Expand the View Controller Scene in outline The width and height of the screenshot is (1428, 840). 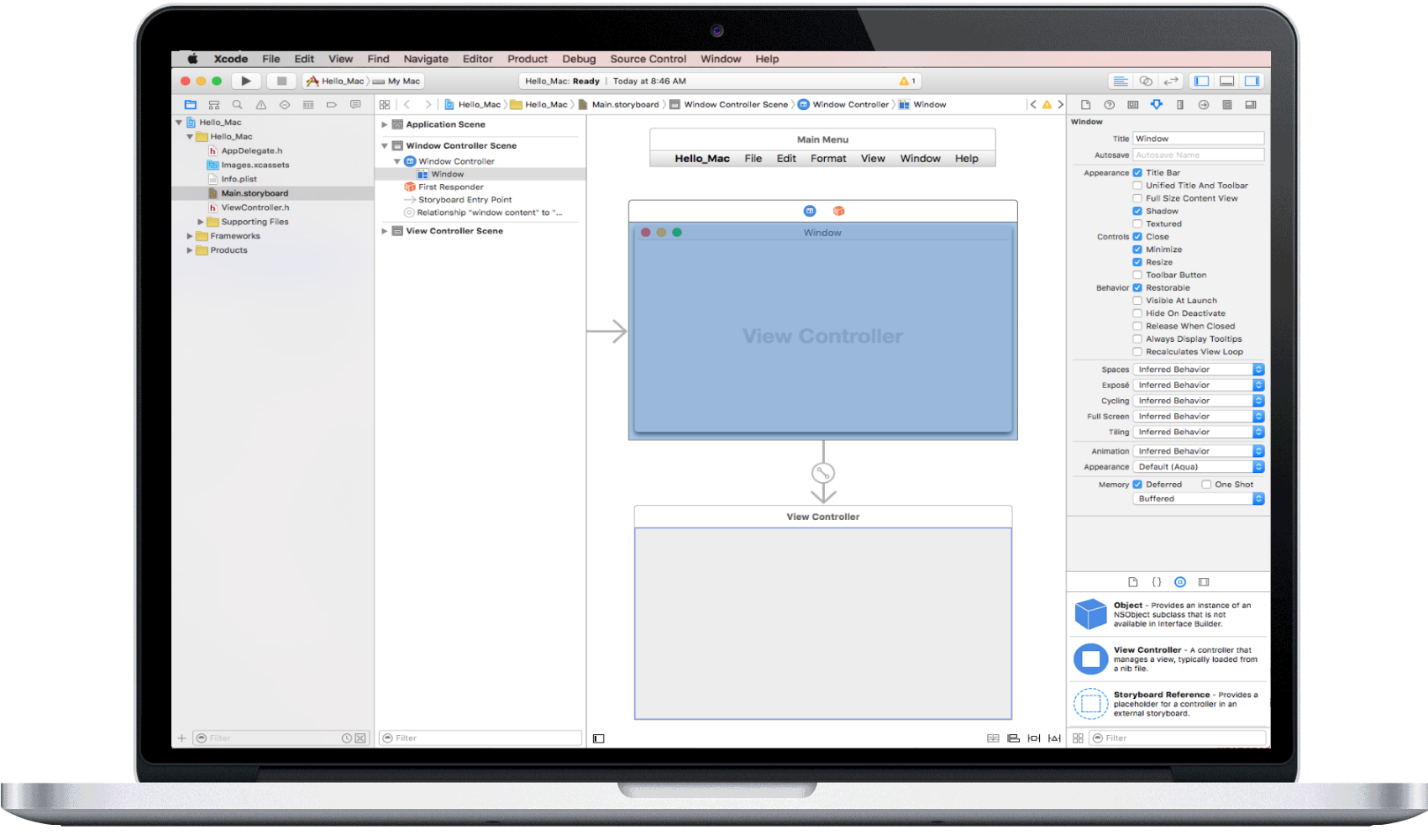(x=385, y=231)
